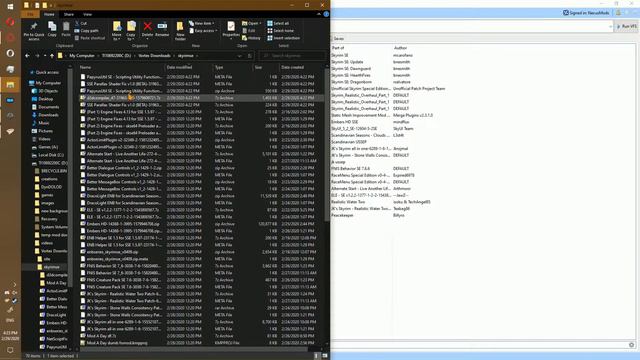Open the Open button dropdown in ribbon

click(252, 23)
